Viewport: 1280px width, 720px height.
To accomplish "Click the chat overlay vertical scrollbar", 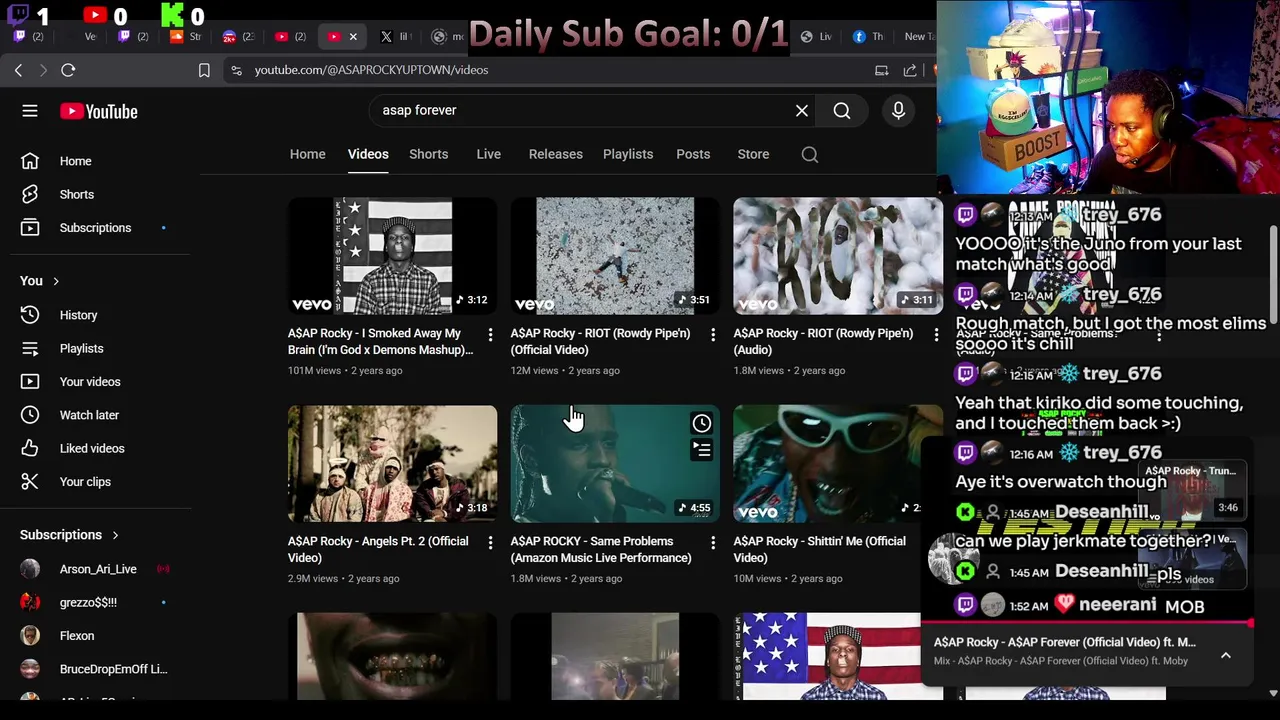I will pyautogui.click(x=1273, y=276).
